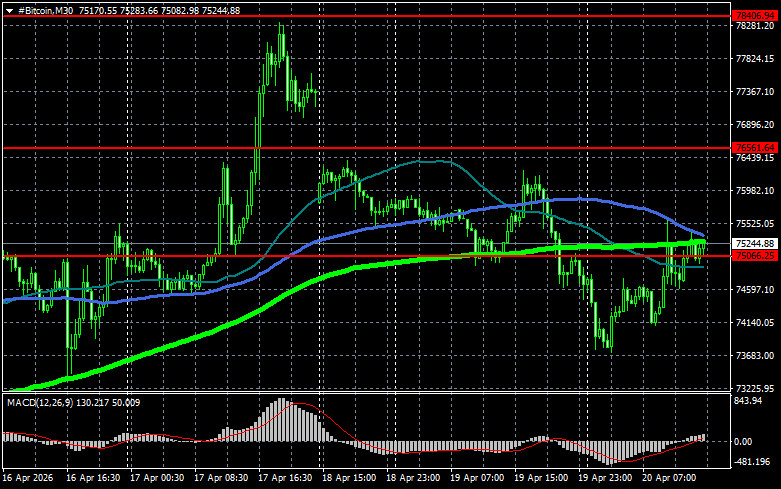Click the MACD zero level 0.00 label
Screen dimensions: 781x489
pos(743,442)
